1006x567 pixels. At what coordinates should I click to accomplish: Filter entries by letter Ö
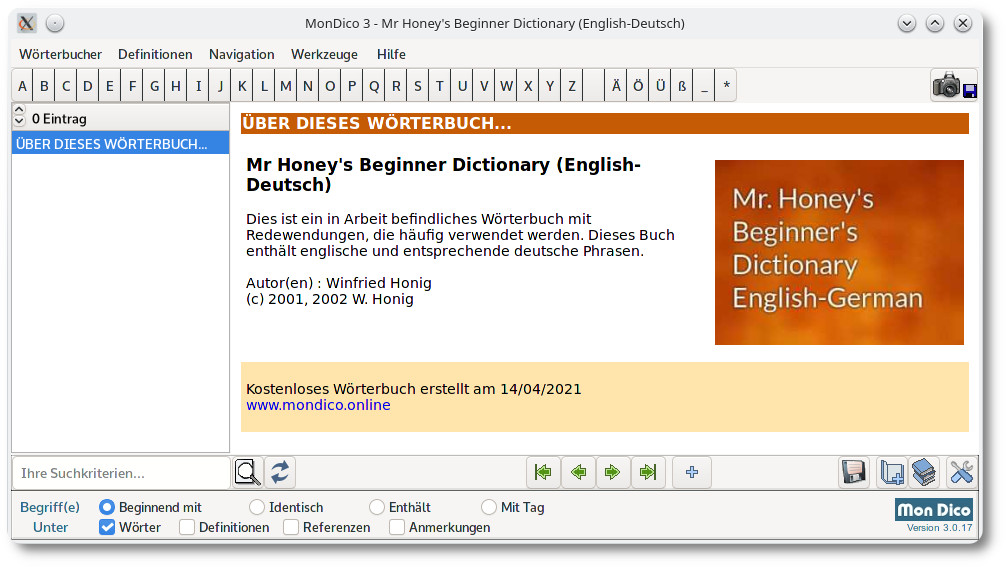(638, 86)
